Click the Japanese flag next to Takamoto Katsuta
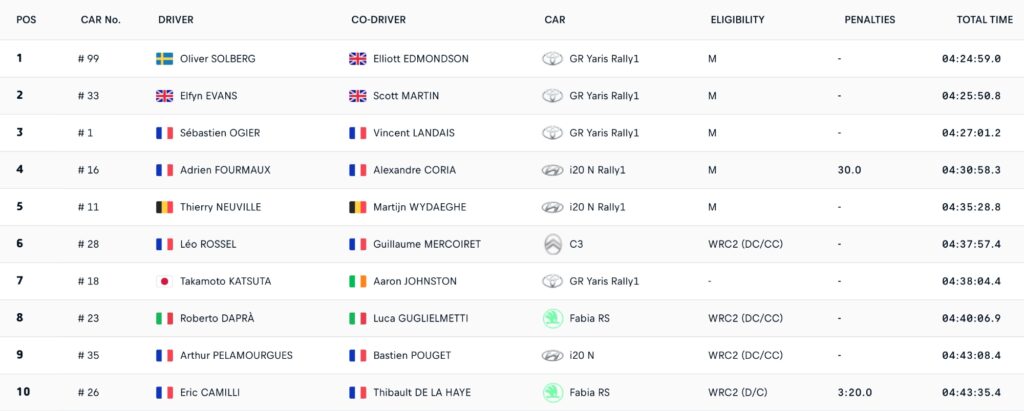The height and width of the screenshot is (411, 1024). (x=165, y=281)
